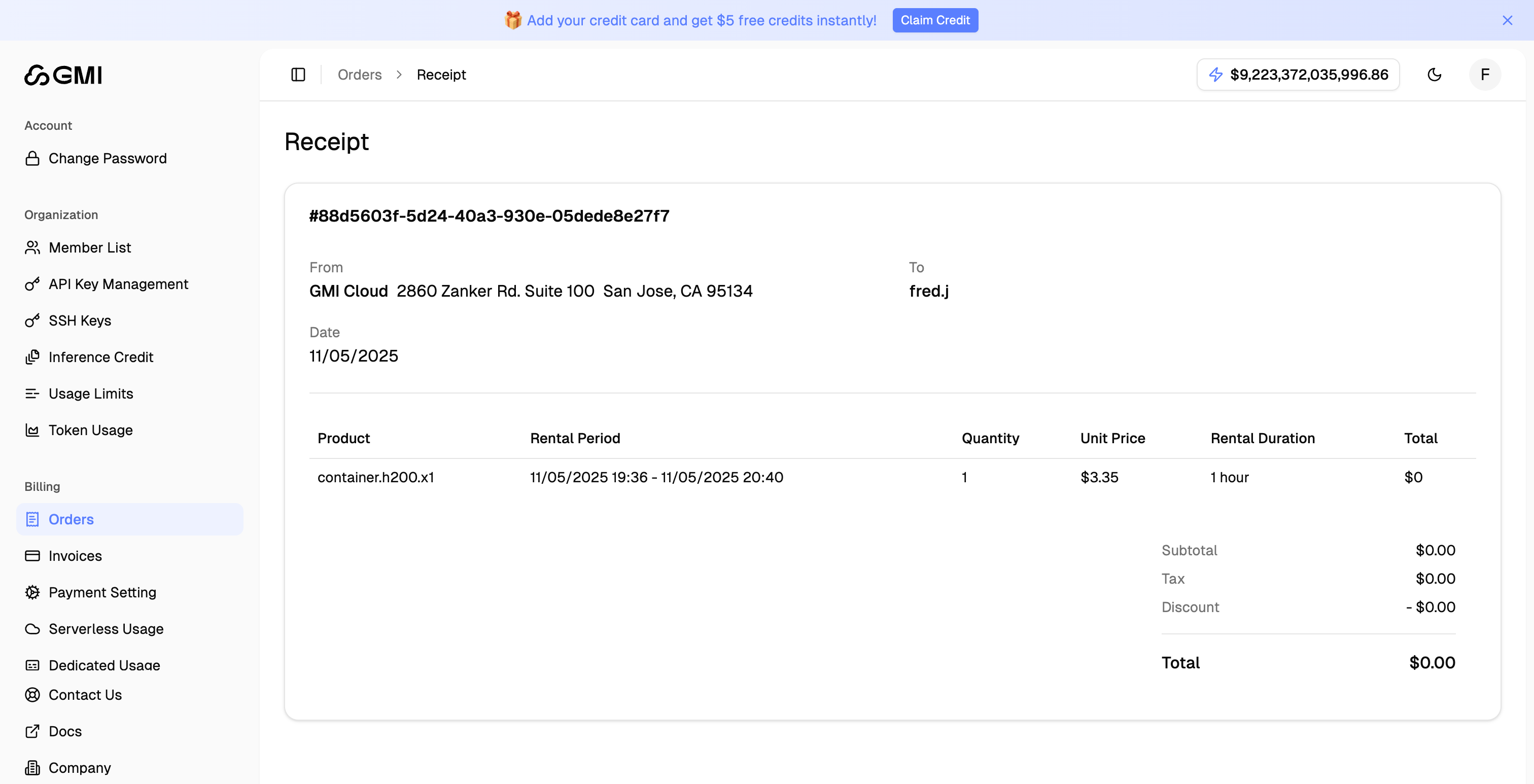This screenshot has width=1534, height=784.
Task: Click the Token Usage chart icon
Action: (33, 430)
